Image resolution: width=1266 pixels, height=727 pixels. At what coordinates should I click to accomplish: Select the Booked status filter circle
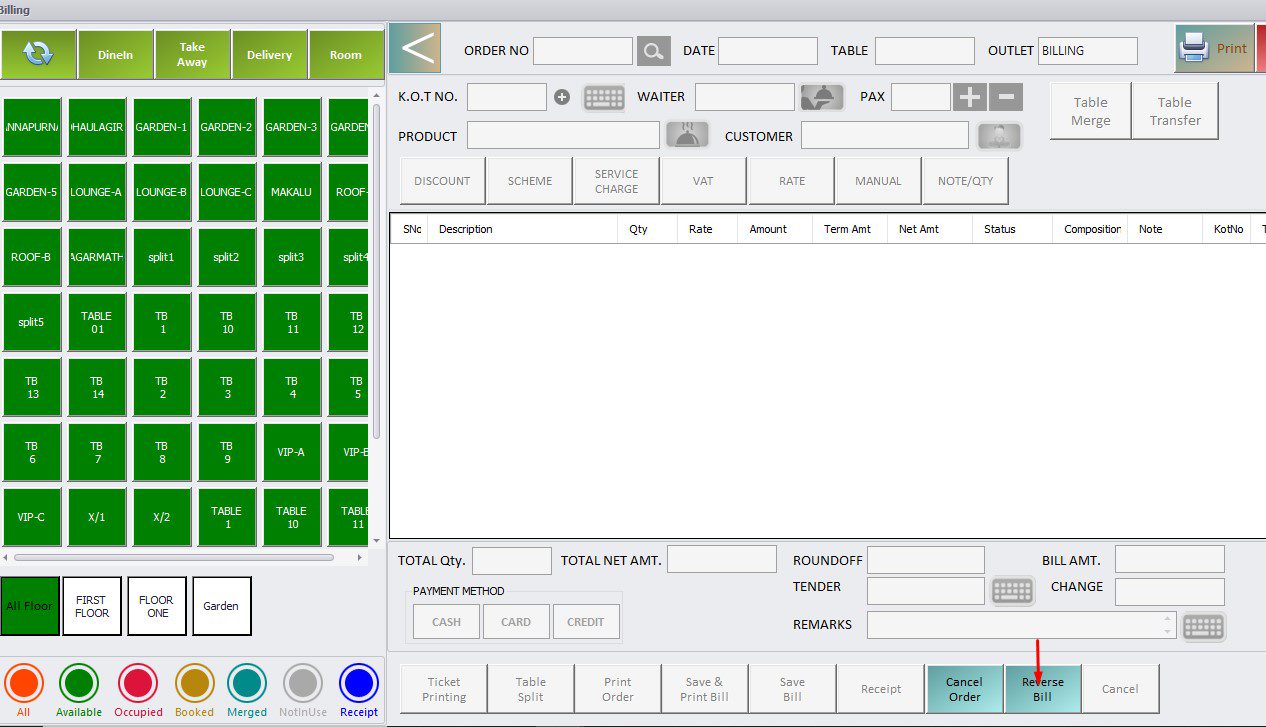tap(195, 683)
